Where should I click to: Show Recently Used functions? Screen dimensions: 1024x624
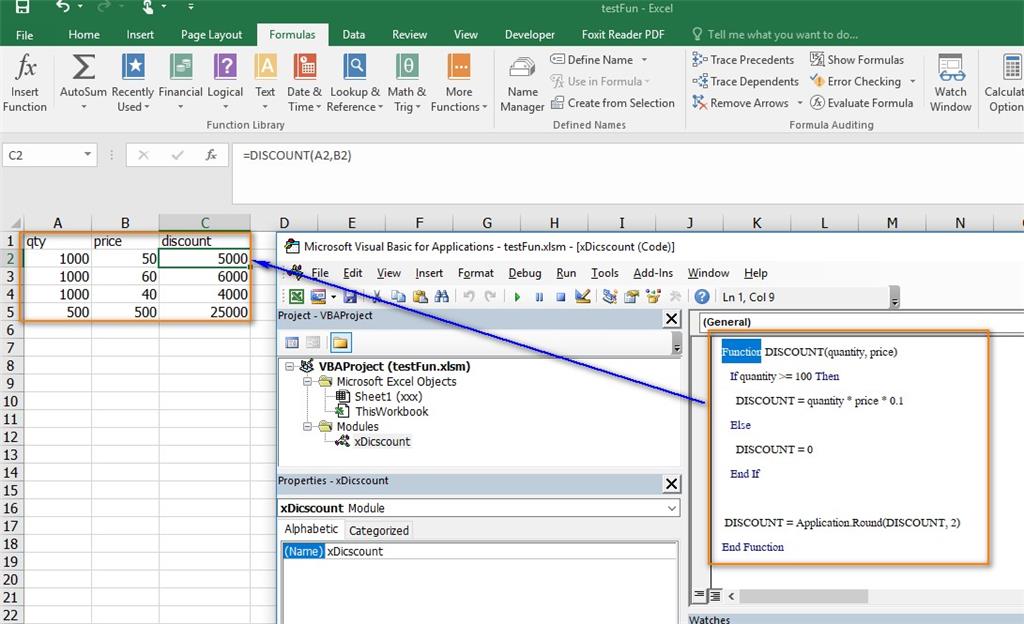coord(133,83)
